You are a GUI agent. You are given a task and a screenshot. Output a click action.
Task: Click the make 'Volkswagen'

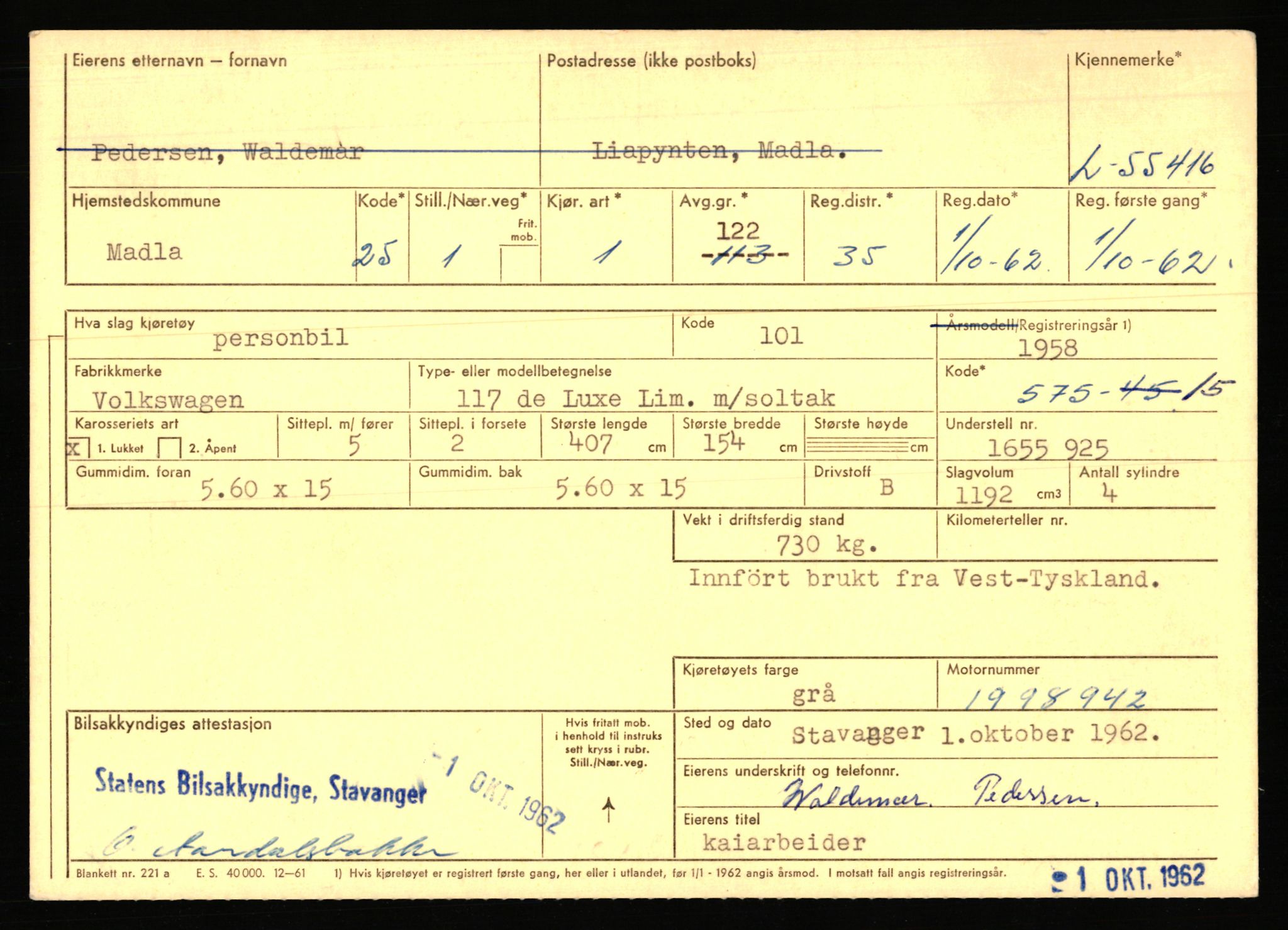point(168,400)
